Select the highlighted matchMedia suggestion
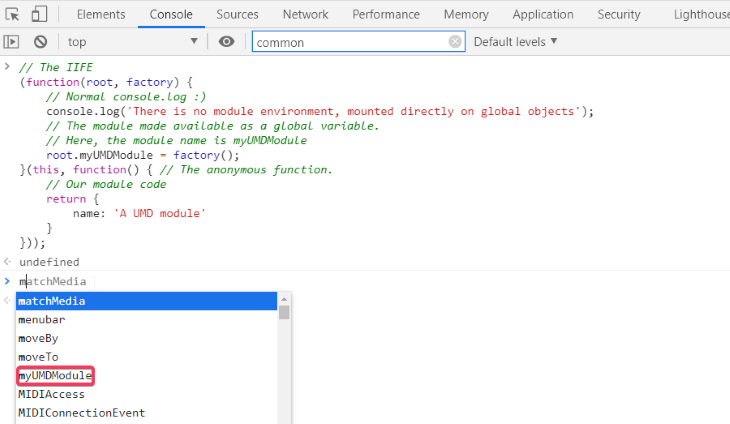The image size is (730, 424). [52, 301]
